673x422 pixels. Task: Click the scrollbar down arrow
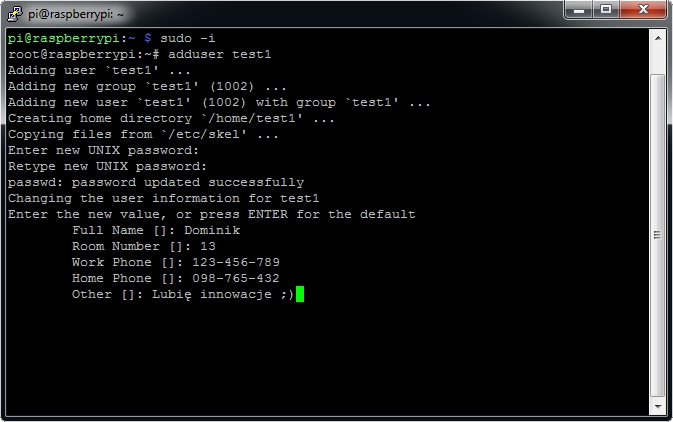pyautogui.click(x=658, y=403)
